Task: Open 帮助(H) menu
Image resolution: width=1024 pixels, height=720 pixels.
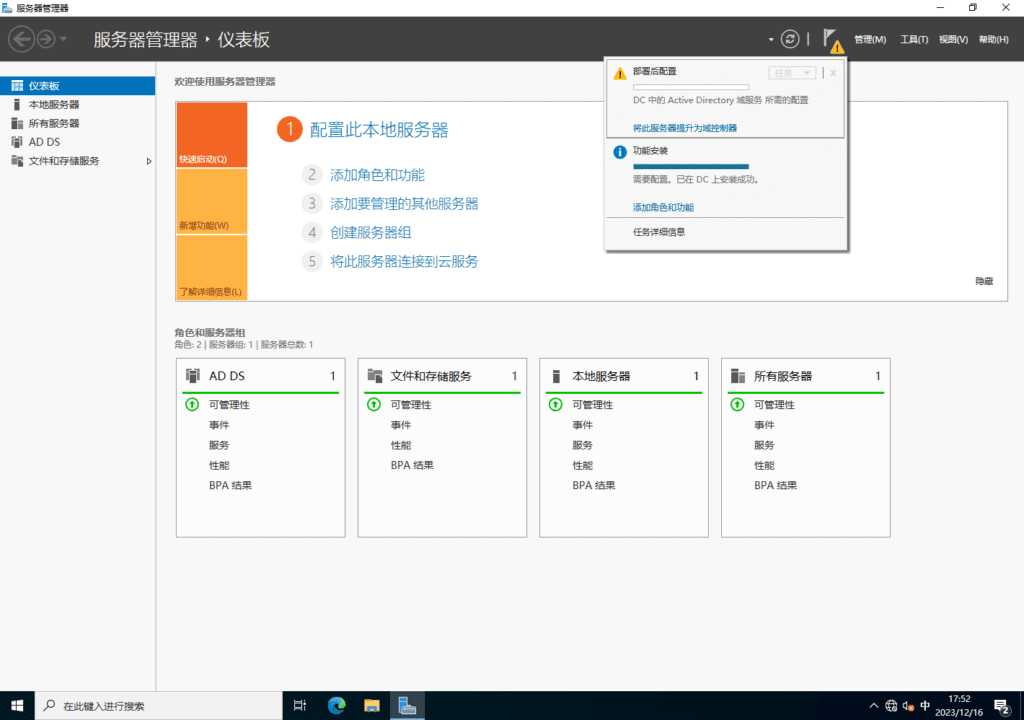Action: 993,40
